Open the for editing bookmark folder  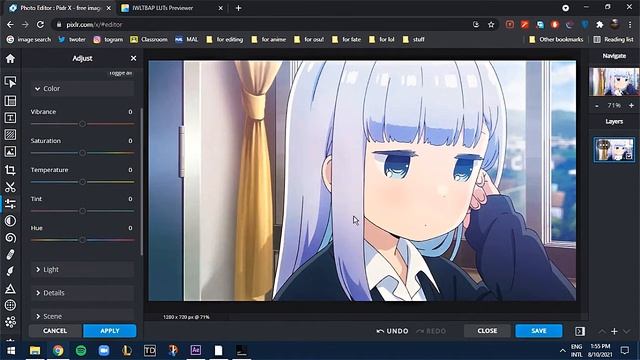pyautogui.click(x=224, y=40)
